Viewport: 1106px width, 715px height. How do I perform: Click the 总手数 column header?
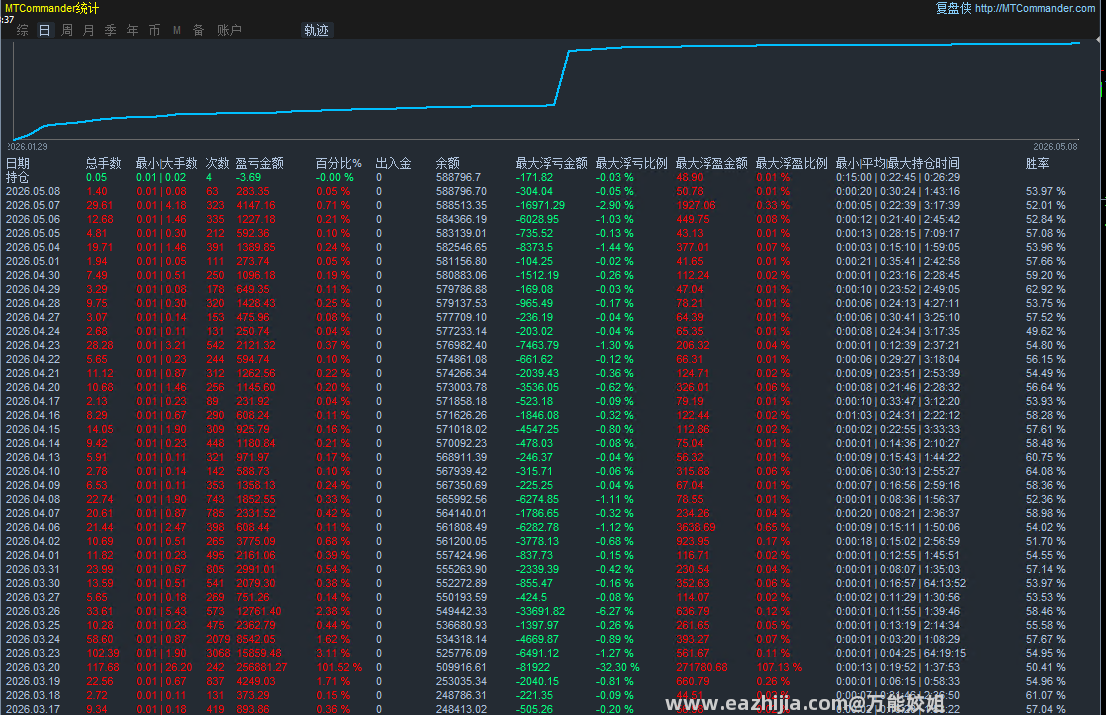pos(104,164)
